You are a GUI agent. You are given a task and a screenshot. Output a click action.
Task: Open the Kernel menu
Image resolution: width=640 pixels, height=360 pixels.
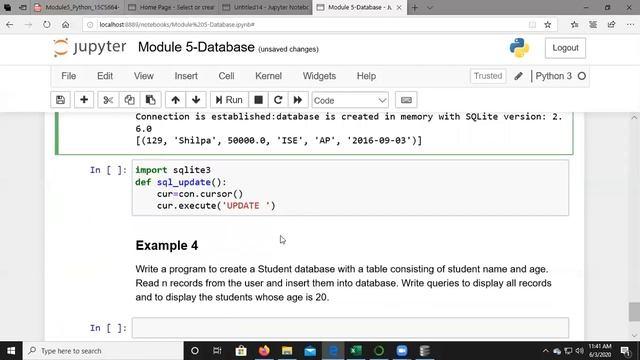(269, 76)
